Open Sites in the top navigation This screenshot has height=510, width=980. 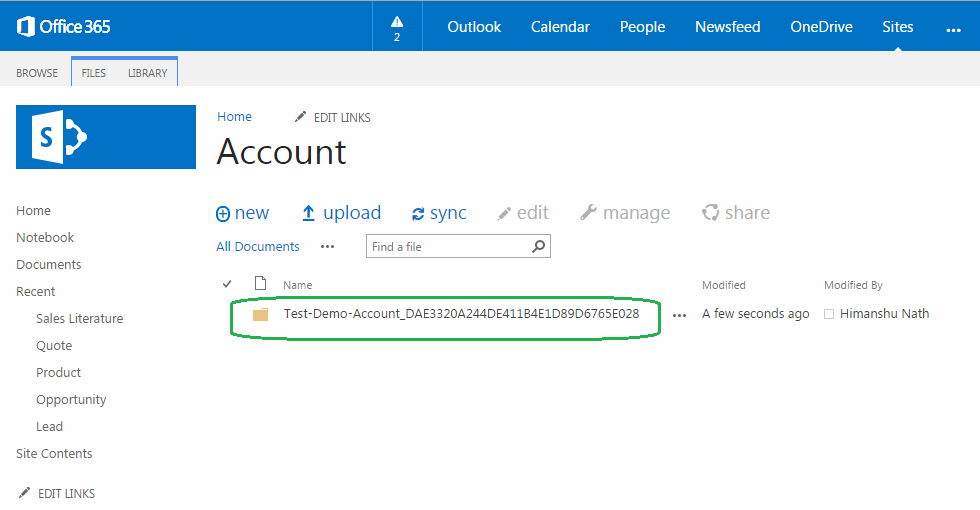898,27
